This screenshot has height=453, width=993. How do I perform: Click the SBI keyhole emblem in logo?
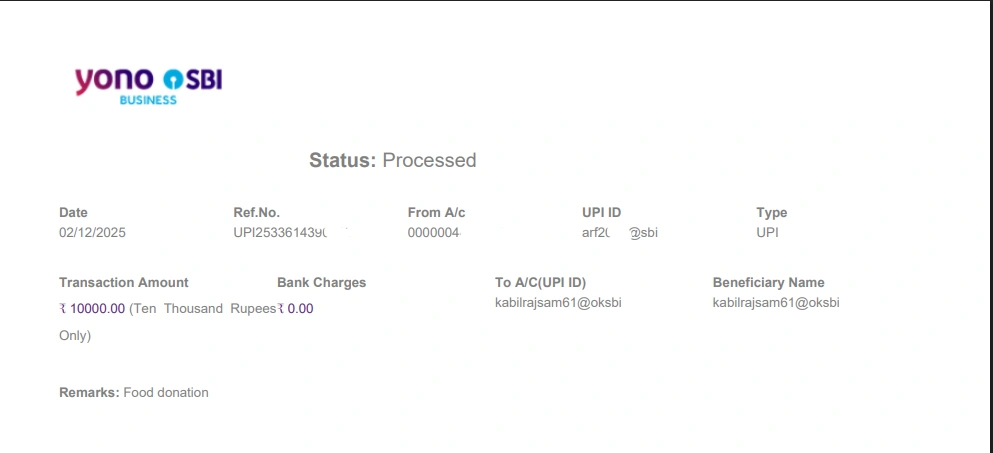coord(173,79)
